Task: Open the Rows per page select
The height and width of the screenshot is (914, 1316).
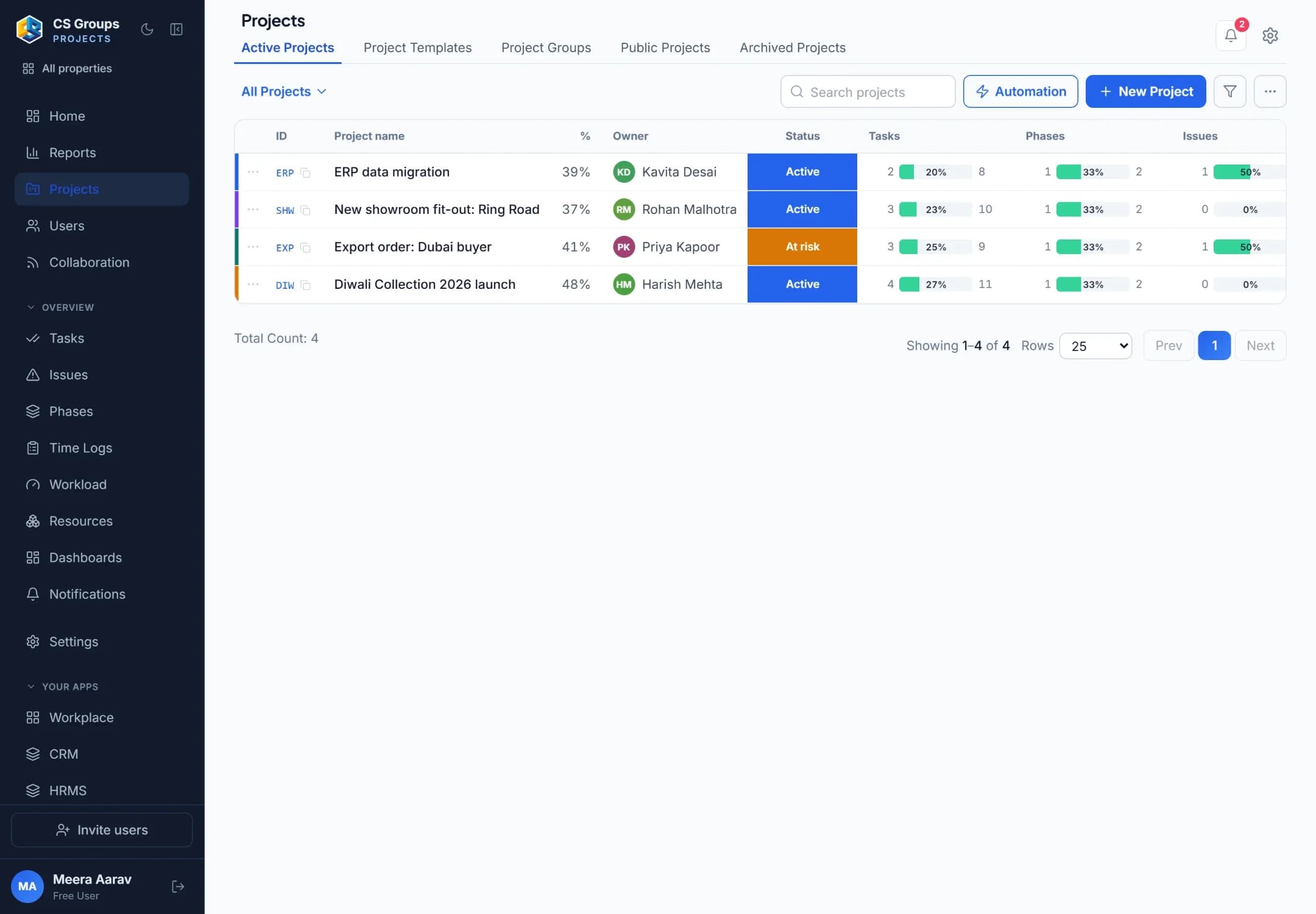Action: coord(1095,346)
